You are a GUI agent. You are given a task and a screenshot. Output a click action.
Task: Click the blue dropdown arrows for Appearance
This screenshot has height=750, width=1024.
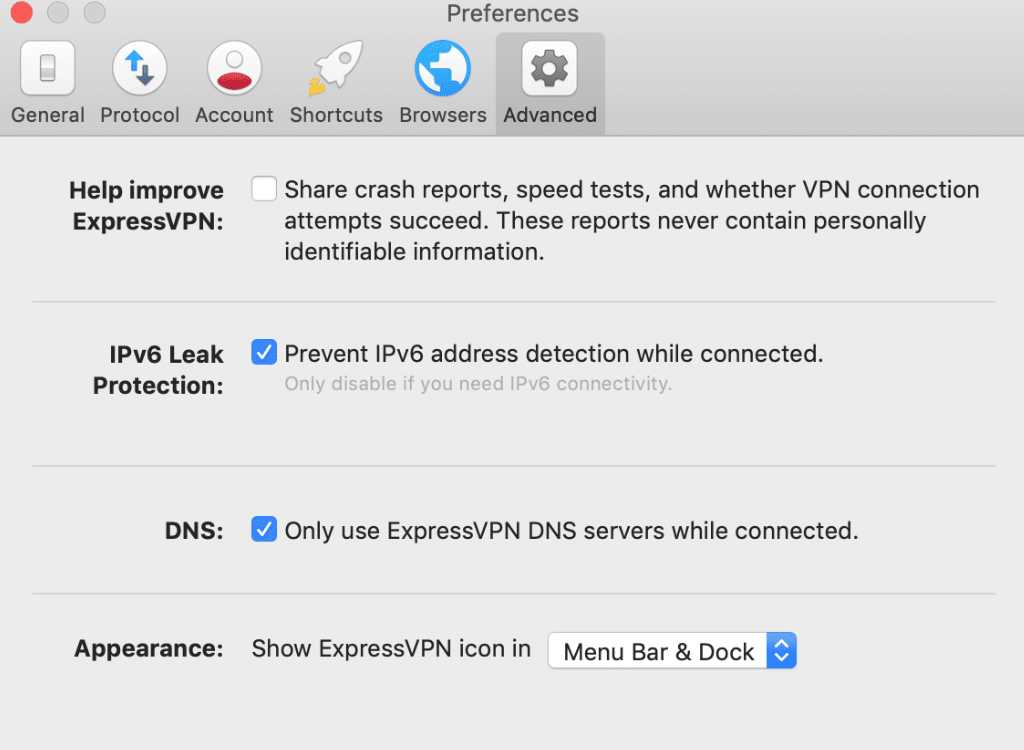click(782, 651)
